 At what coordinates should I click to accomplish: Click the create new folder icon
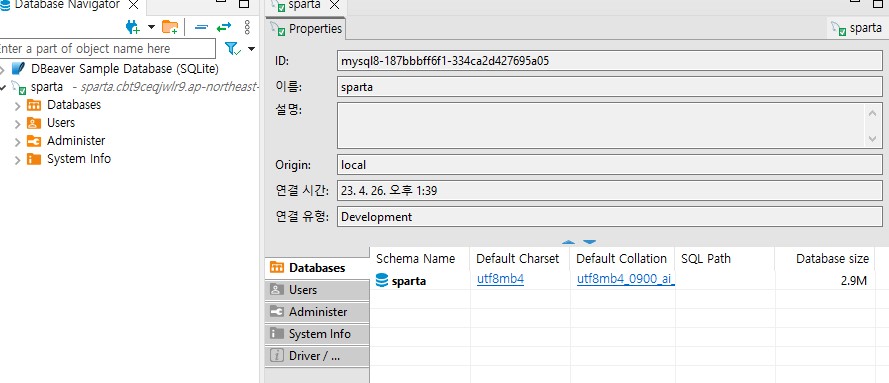(x=170, y=27)
